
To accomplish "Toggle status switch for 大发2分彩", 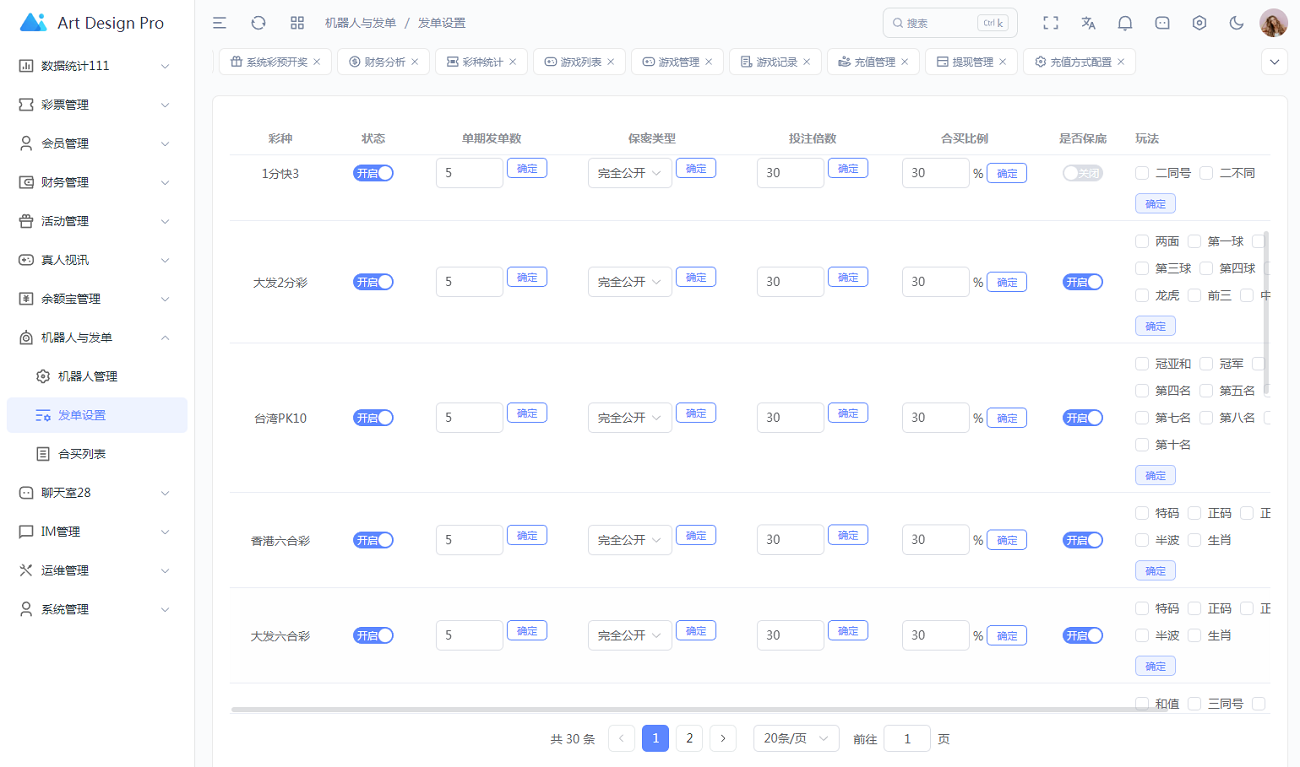I will [x=373, y=282].
